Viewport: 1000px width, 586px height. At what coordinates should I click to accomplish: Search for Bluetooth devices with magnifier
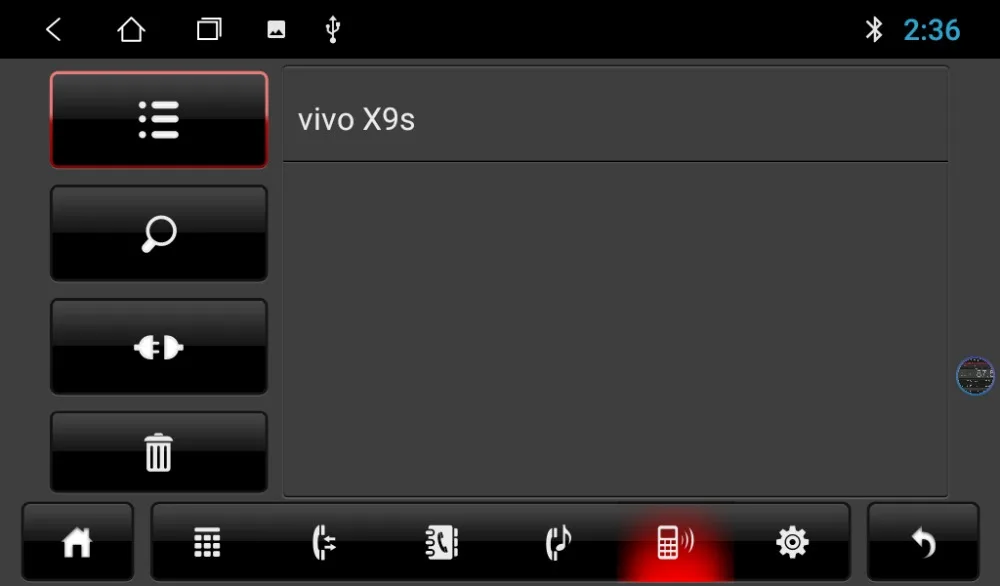tap(159, 233)
